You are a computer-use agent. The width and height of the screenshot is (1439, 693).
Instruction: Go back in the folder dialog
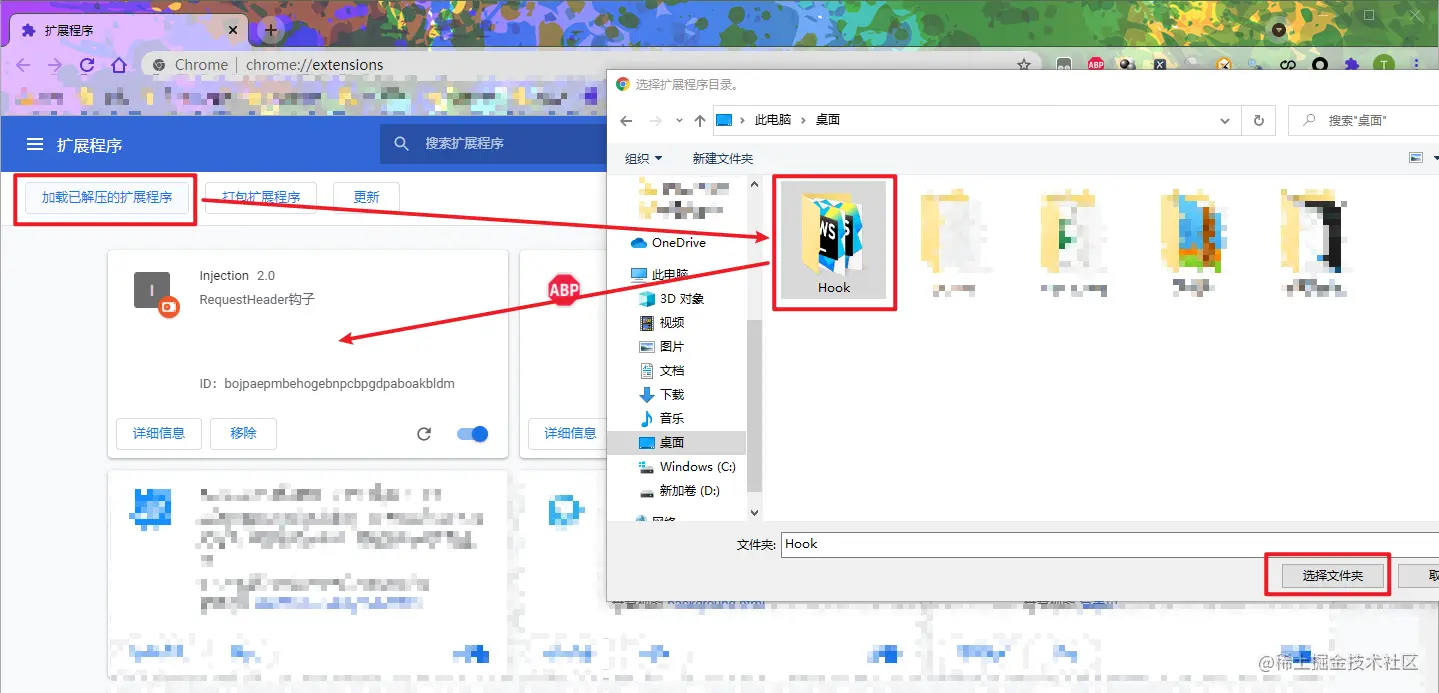[626, 120]
